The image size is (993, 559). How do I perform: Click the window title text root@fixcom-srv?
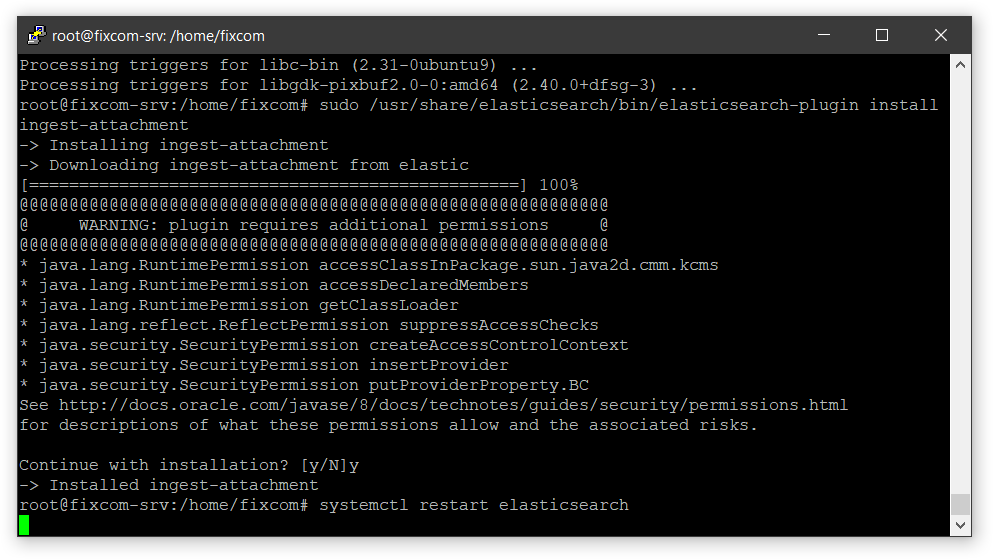(x=158, y=36)
